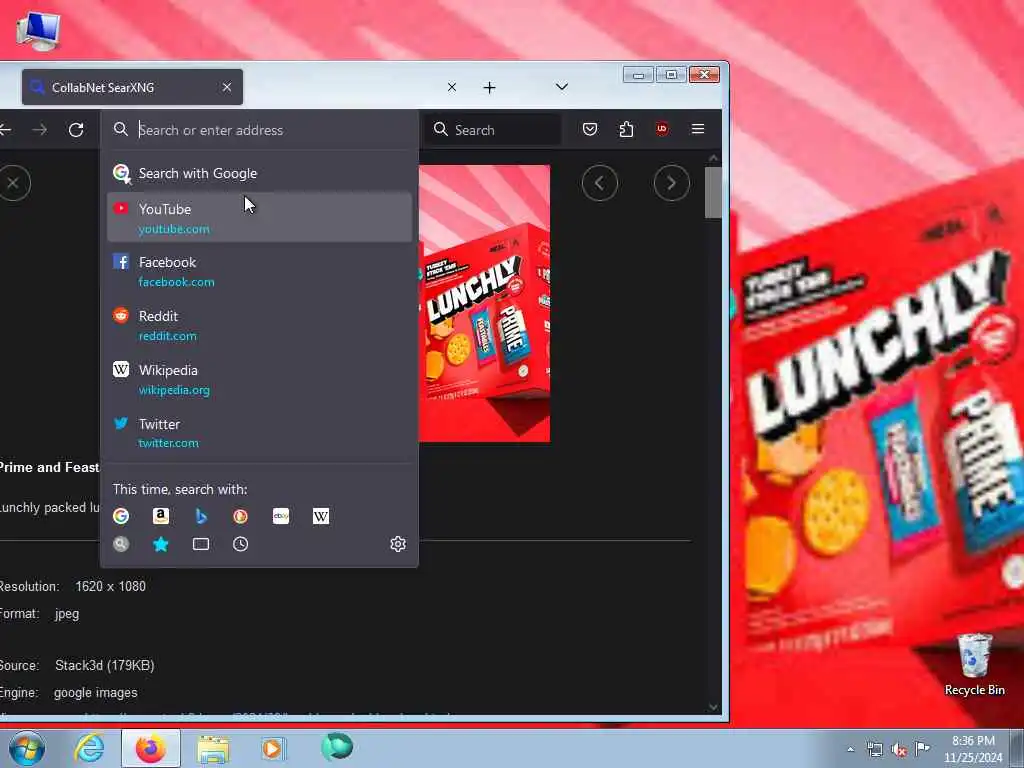
Task: Search this time with Bing icon
Action: pyautogui.click(x=200, y=516)
